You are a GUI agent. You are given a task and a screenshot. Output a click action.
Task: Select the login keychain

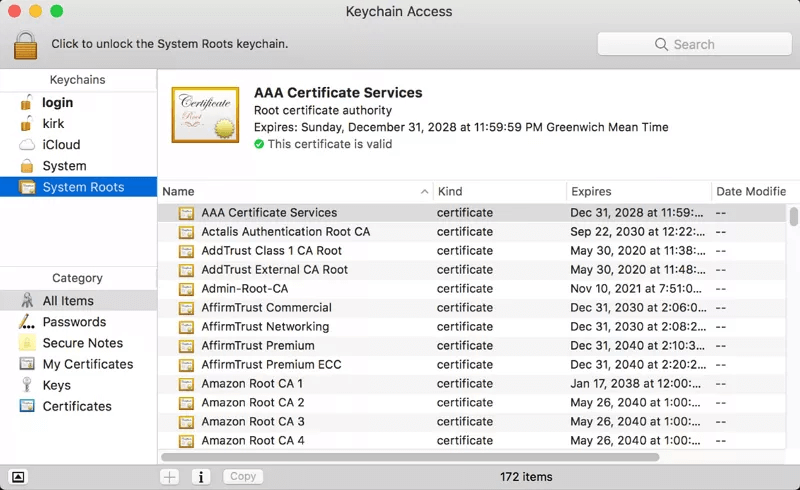(57, 102)
